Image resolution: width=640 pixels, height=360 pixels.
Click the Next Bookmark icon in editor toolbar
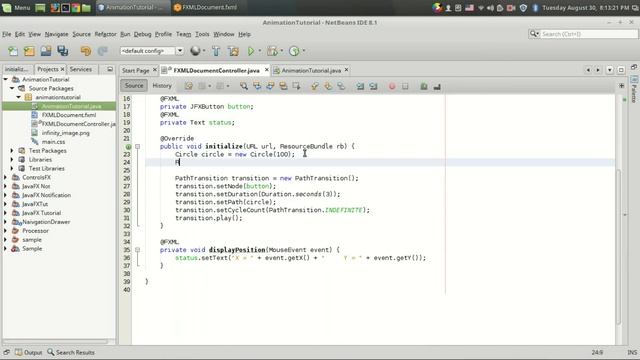point(328,86)
